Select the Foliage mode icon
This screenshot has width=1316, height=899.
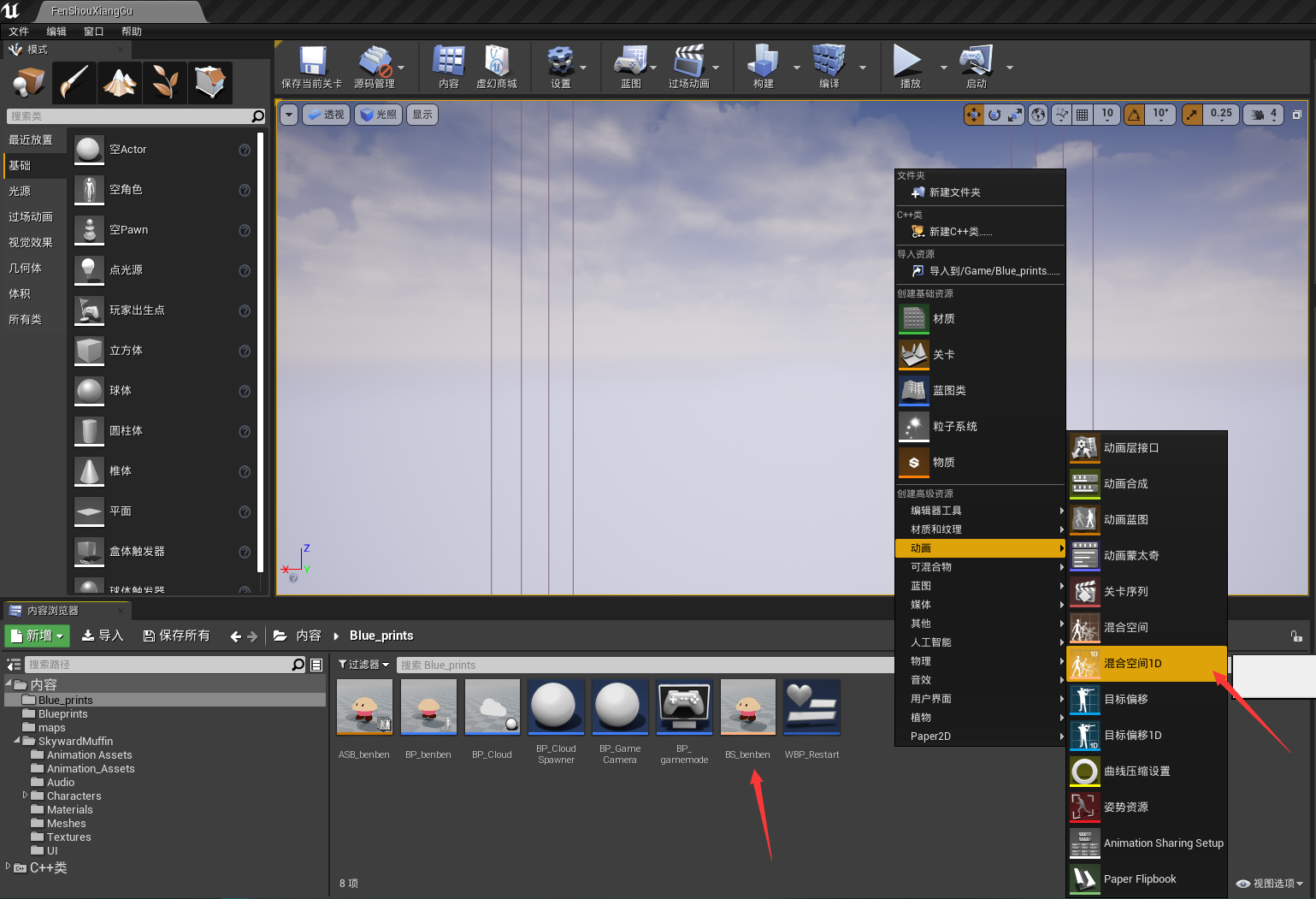coord(165,83)
